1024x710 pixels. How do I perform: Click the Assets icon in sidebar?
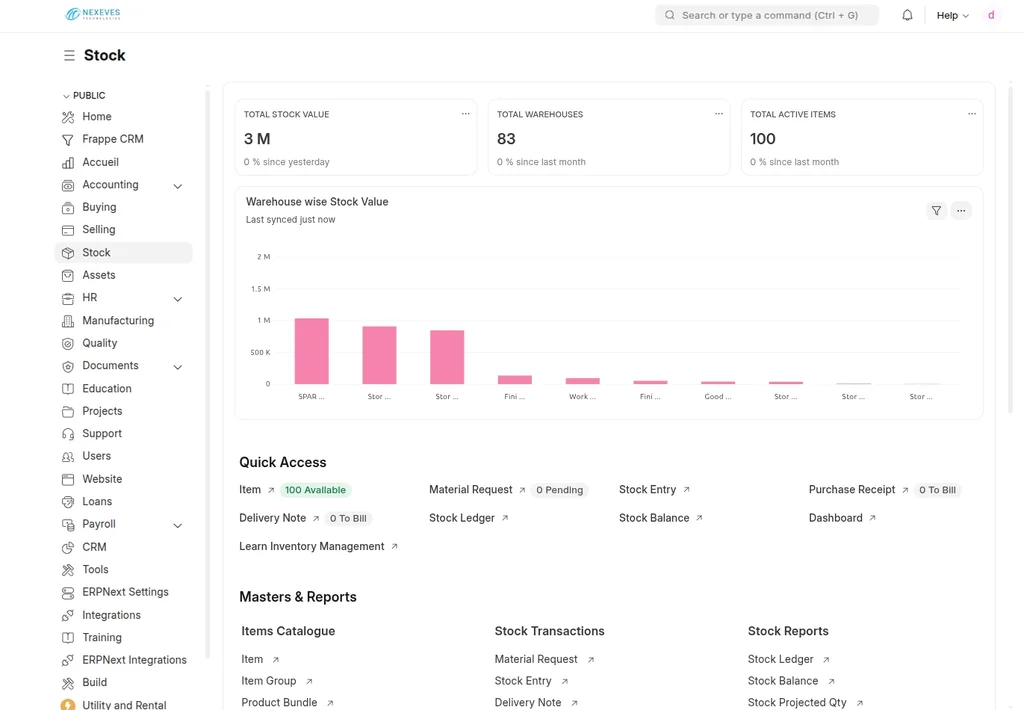click(x=68, y=276)
